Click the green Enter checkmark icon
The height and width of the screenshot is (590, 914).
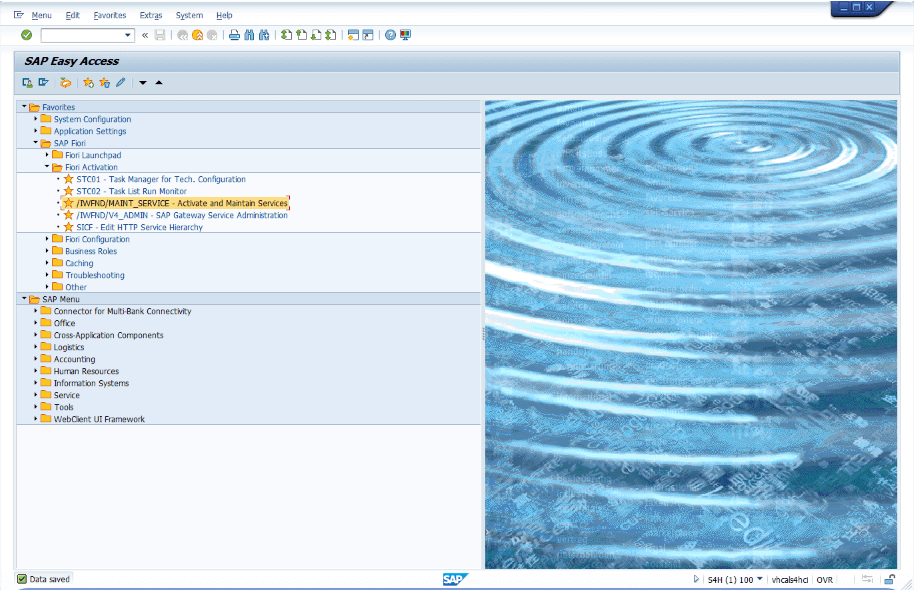(x=26, y=35)
